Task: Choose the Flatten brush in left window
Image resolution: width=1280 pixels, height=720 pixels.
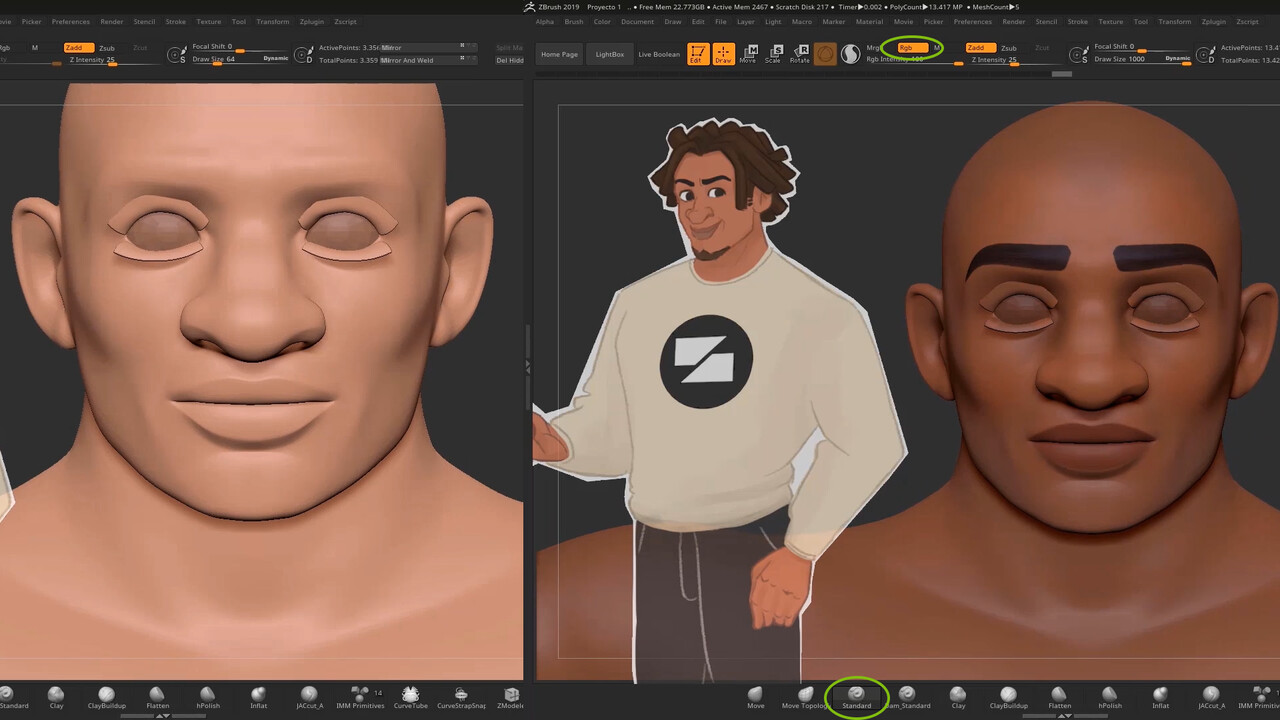Action: pos(157,698)
